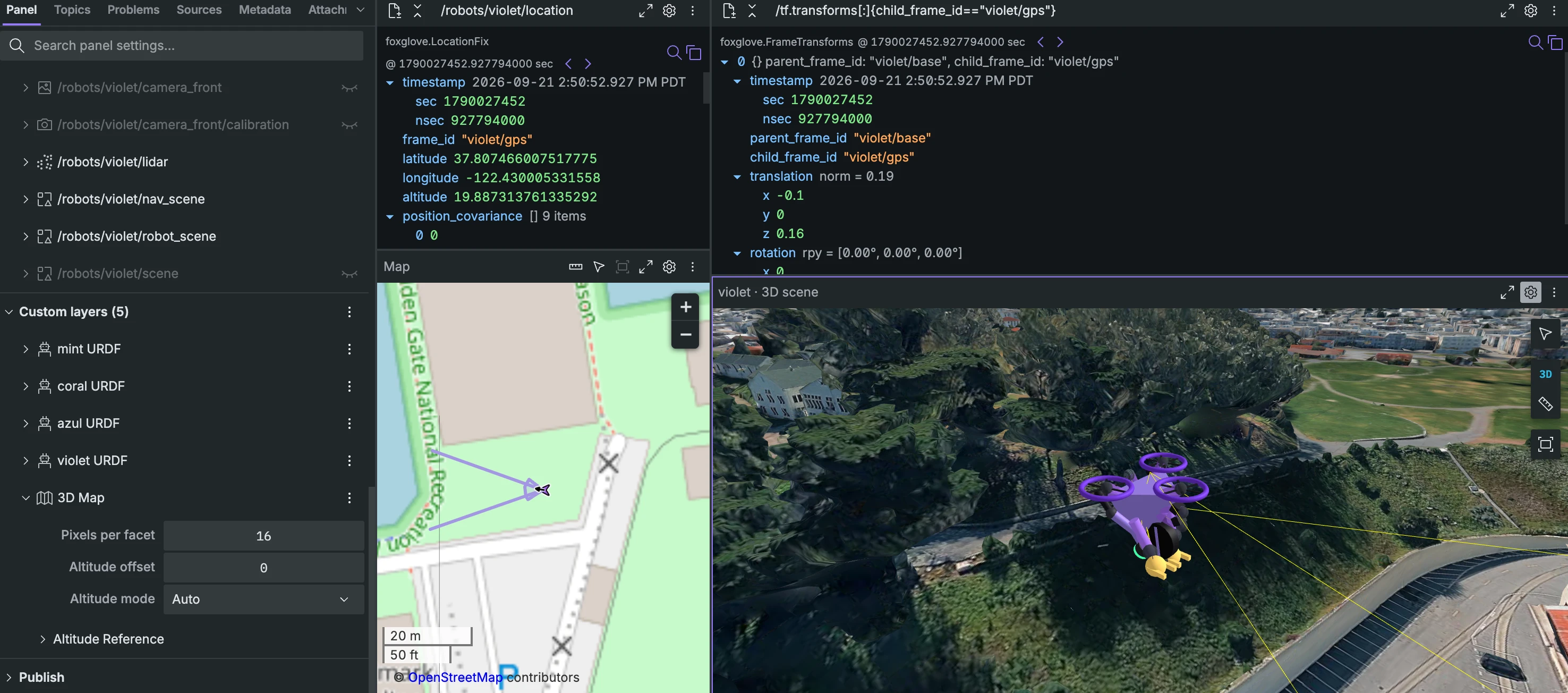Zoom in on the map
1568x693 pixels.
point(685,307)
